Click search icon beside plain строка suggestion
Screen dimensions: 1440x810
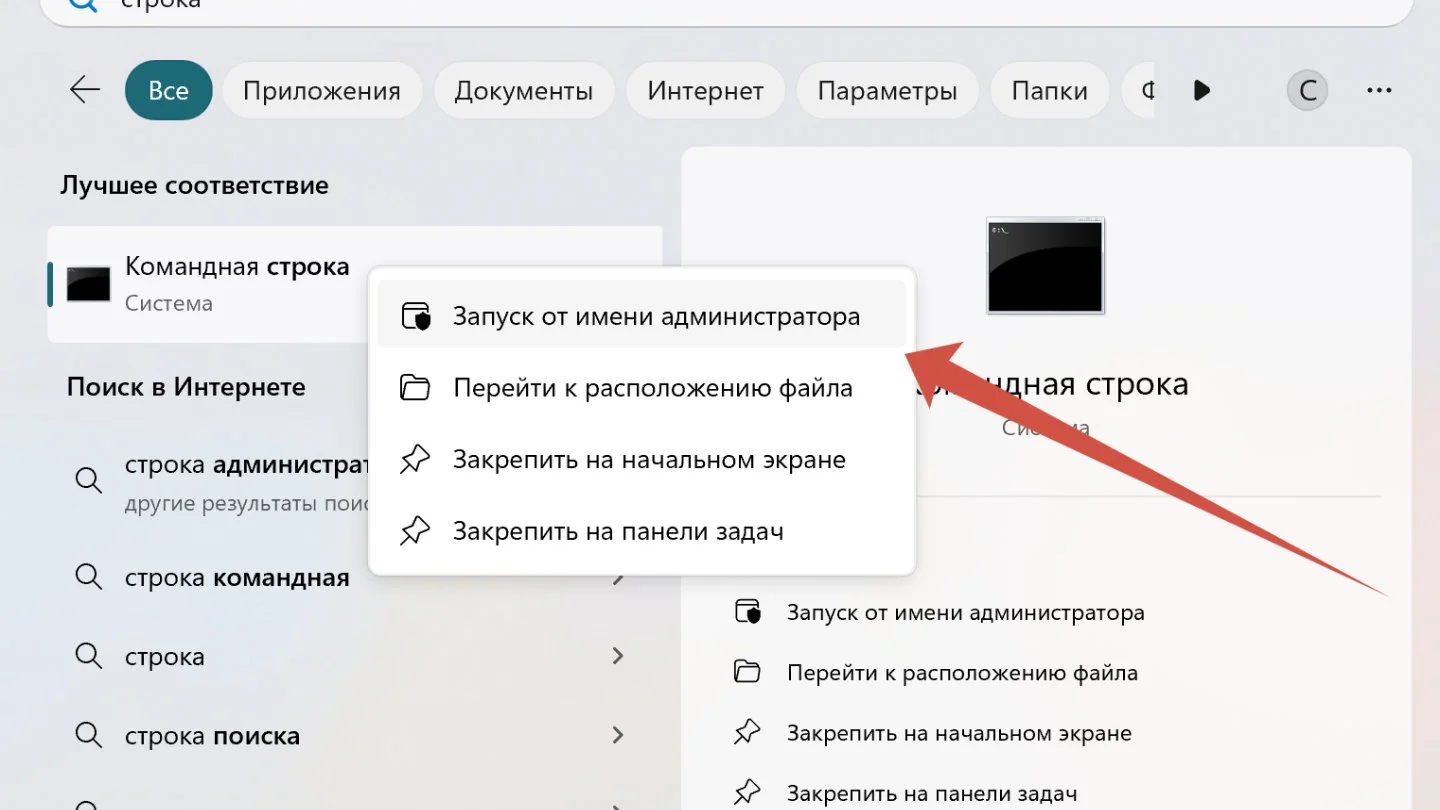(89, 656)
